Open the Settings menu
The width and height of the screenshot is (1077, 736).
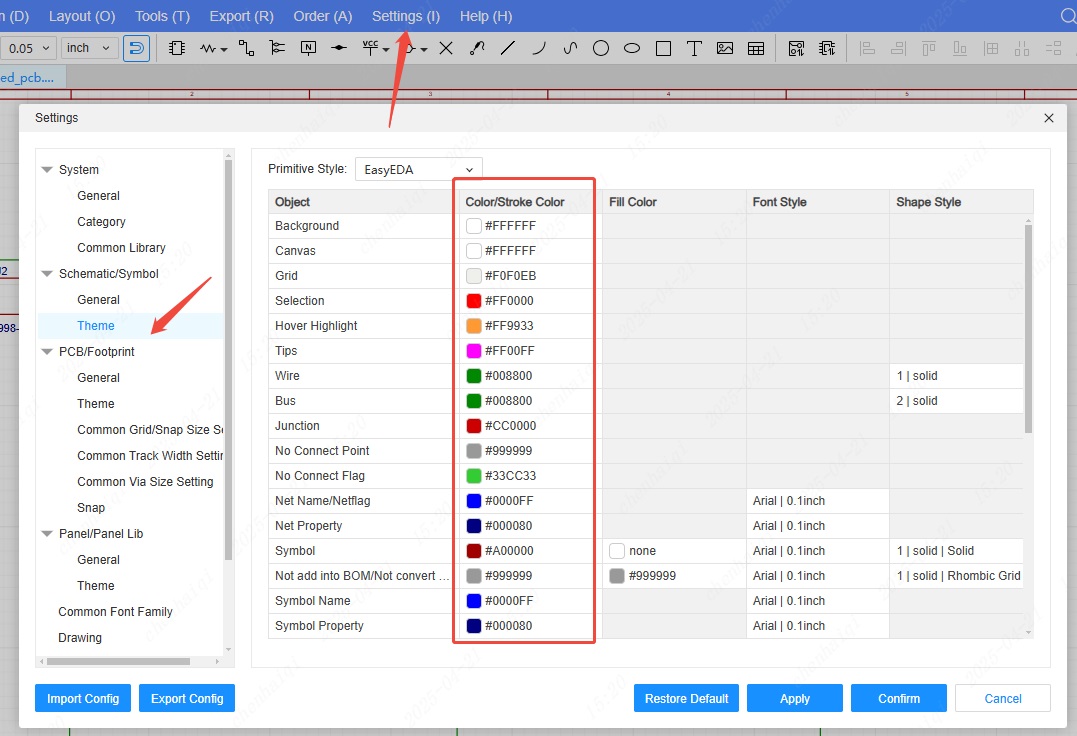click(x=405, y=16)
